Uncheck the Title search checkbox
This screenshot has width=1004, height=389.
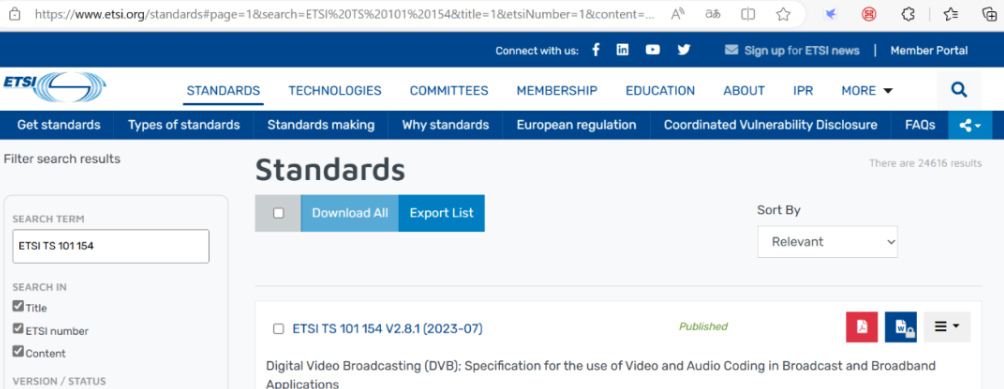click(18, 306)
